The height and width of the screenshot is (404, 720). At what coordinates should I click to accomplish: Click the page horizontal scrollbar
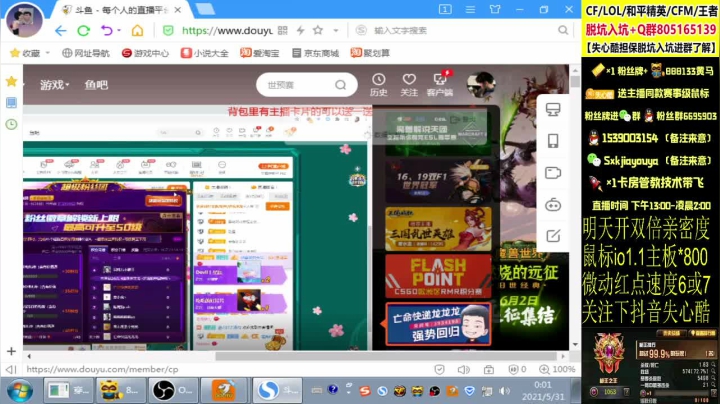click(386, 356)
